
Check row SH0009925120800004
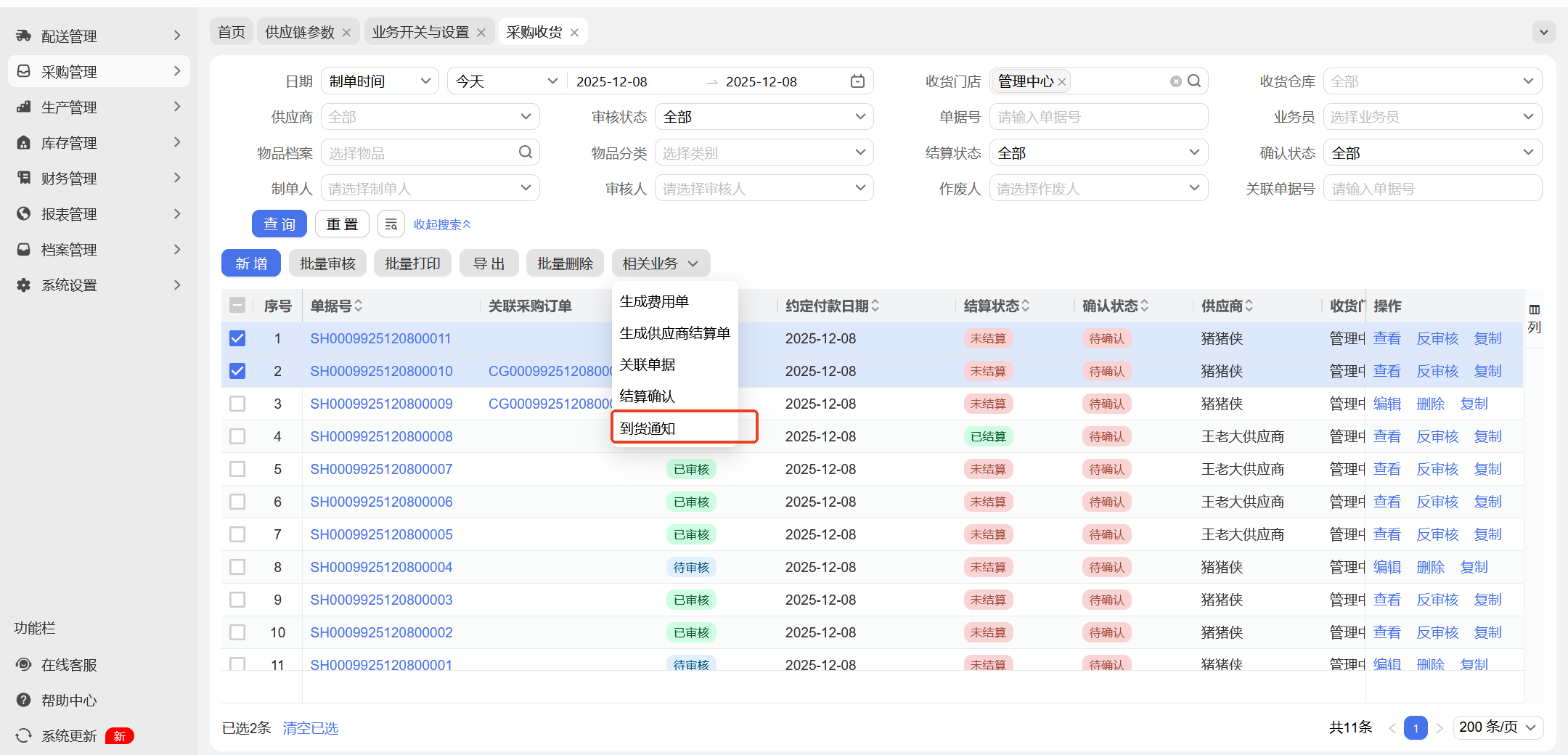click(x=237, y=567)
